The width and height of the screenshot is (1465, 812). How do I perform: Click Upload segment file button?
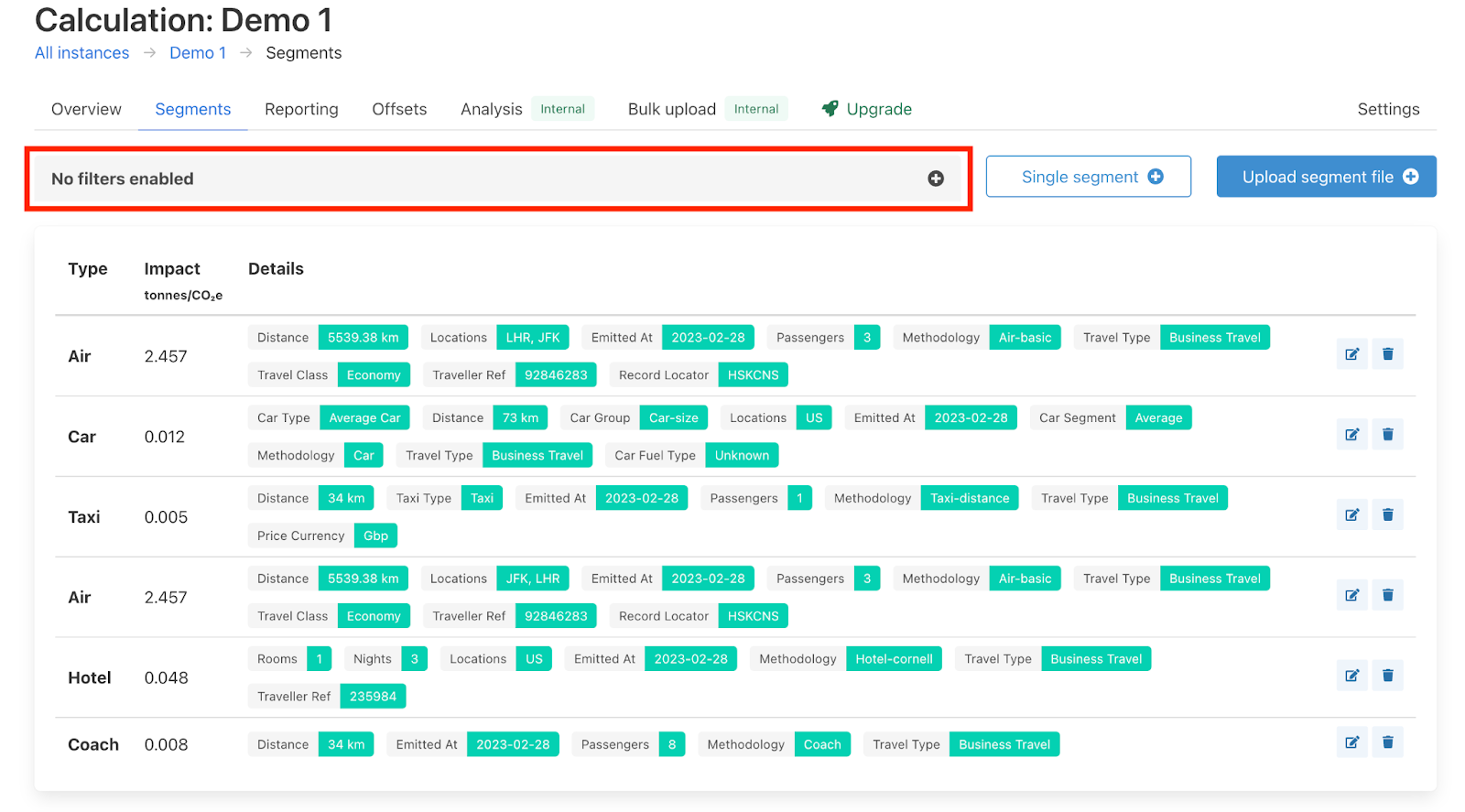[1326, 177]
